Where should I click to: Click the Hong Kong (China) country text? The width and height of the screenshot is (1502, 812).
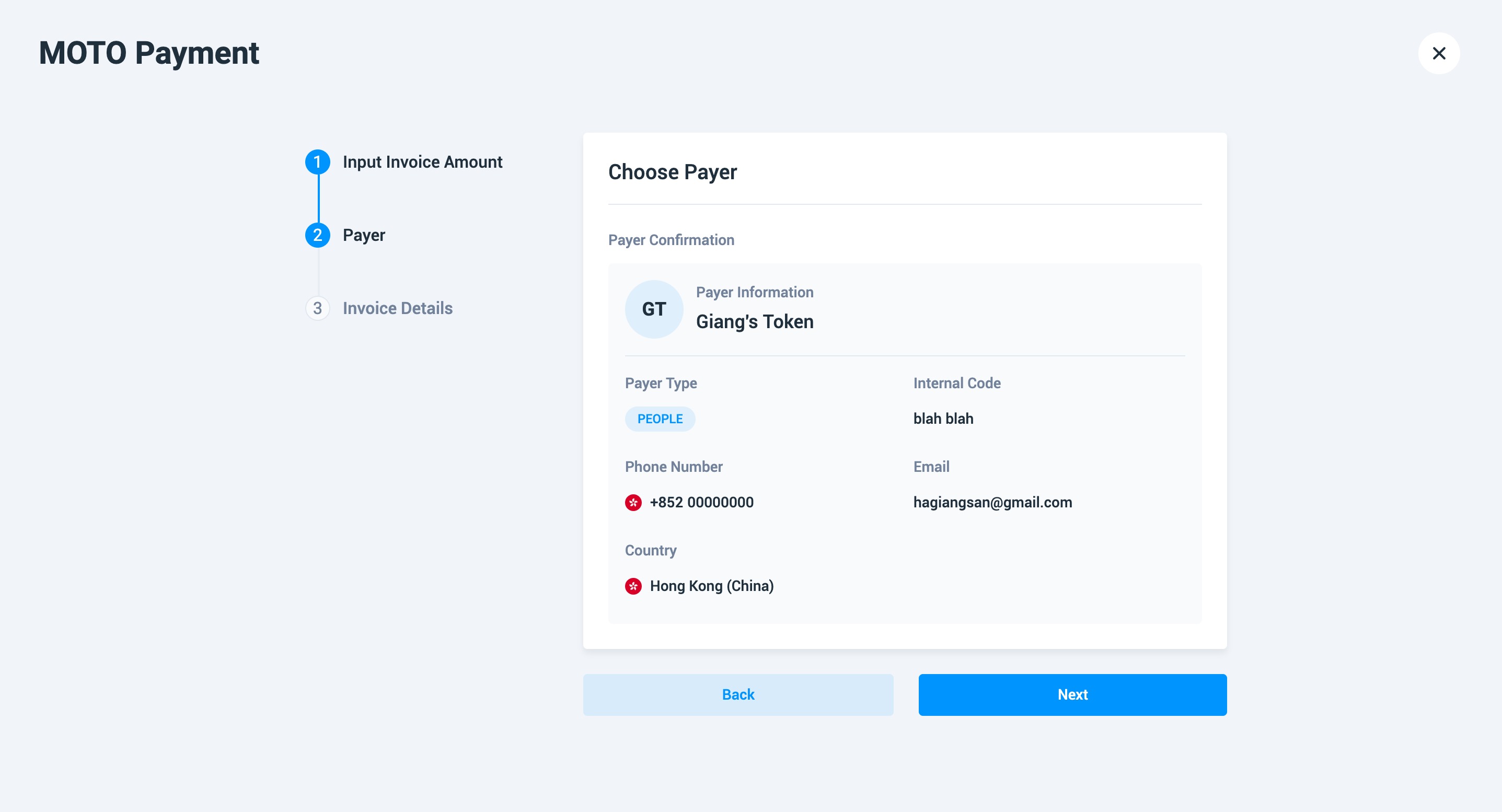pyautogui.click(x=711, y=585)
